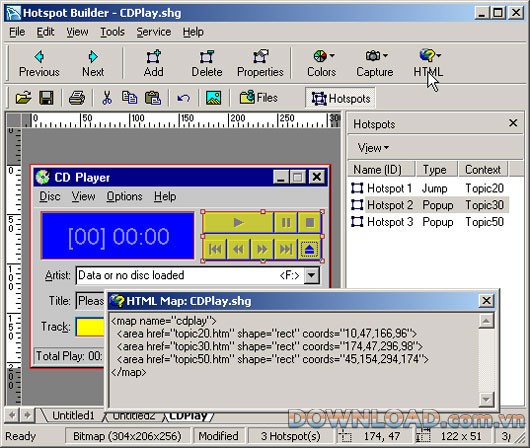The image size is (530, 448).
Task: Close the HTML Map window
Action: [x=486, y=300]
